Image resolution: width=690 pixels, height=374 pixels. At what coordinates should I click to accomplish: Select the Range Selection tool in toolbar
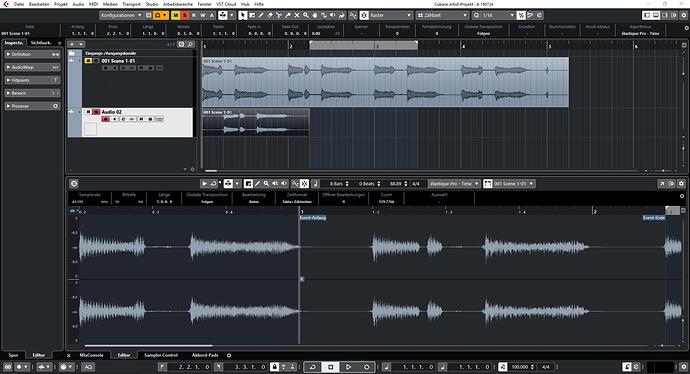coord(252,15)
